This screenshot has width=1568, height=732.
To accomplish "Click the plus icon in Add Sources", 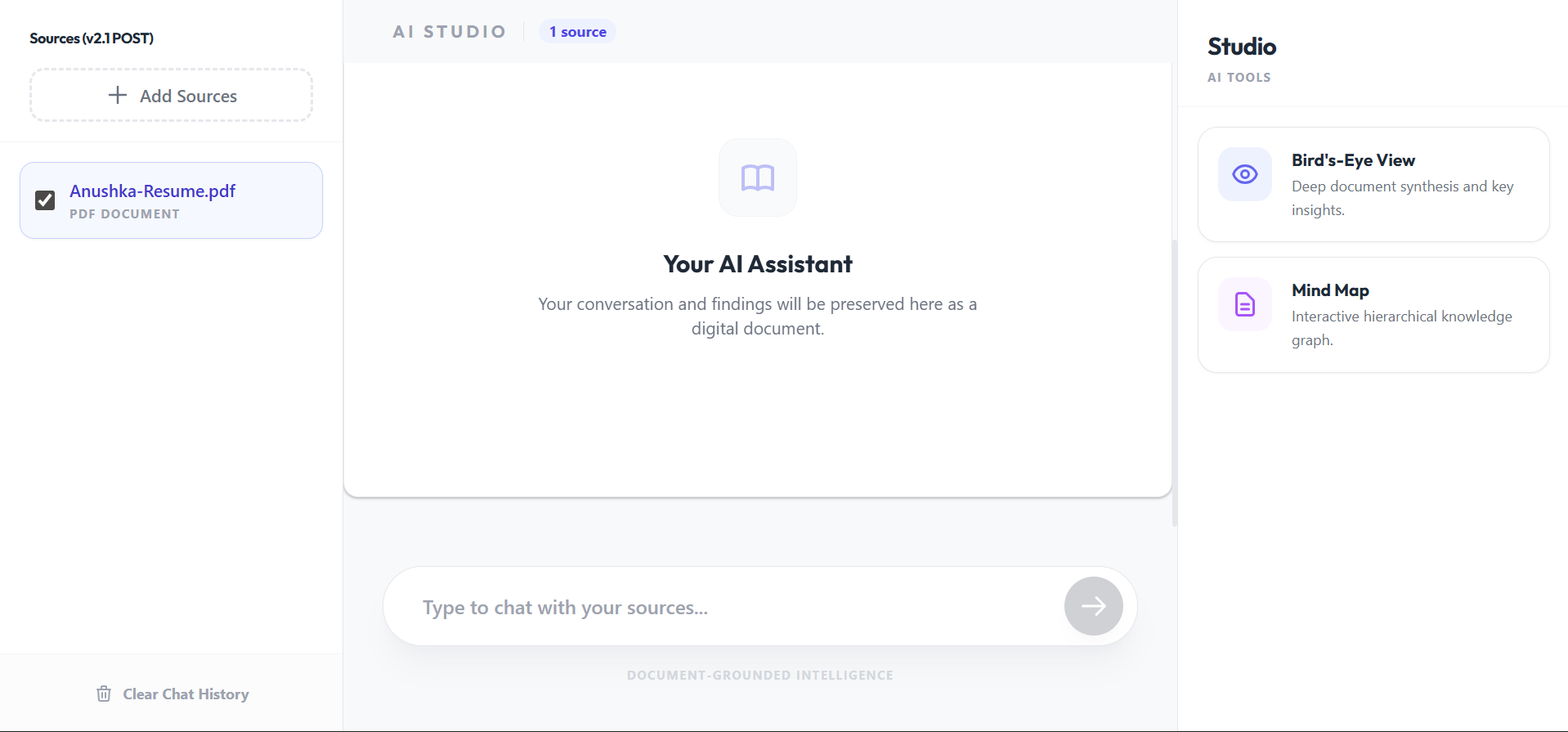I will pyautogui.click(x=118, y=96).
